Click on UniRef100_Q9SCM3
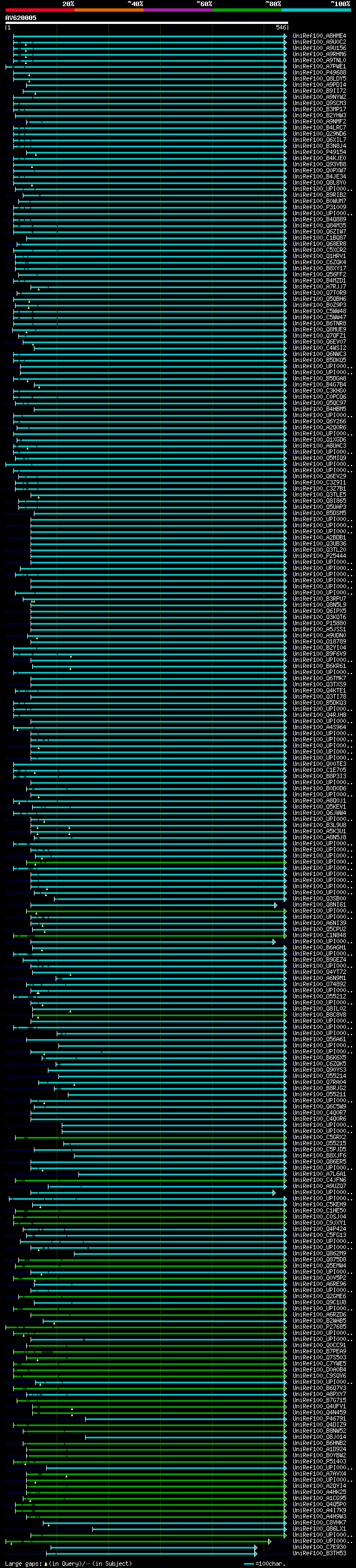This screenshot has height=1568, width=356. click(319, 103)
